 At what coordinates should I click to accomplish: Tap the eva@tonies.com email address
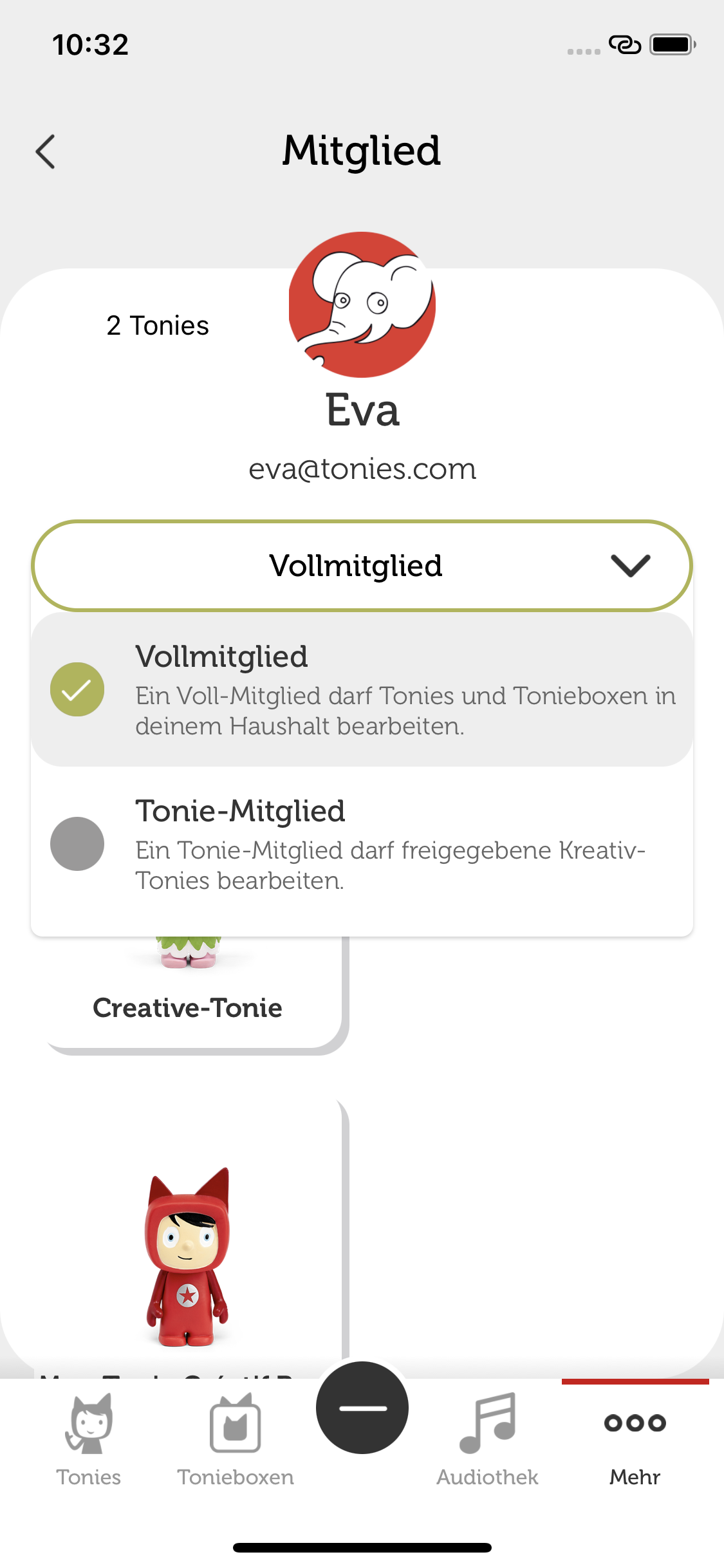coord(362,469)
